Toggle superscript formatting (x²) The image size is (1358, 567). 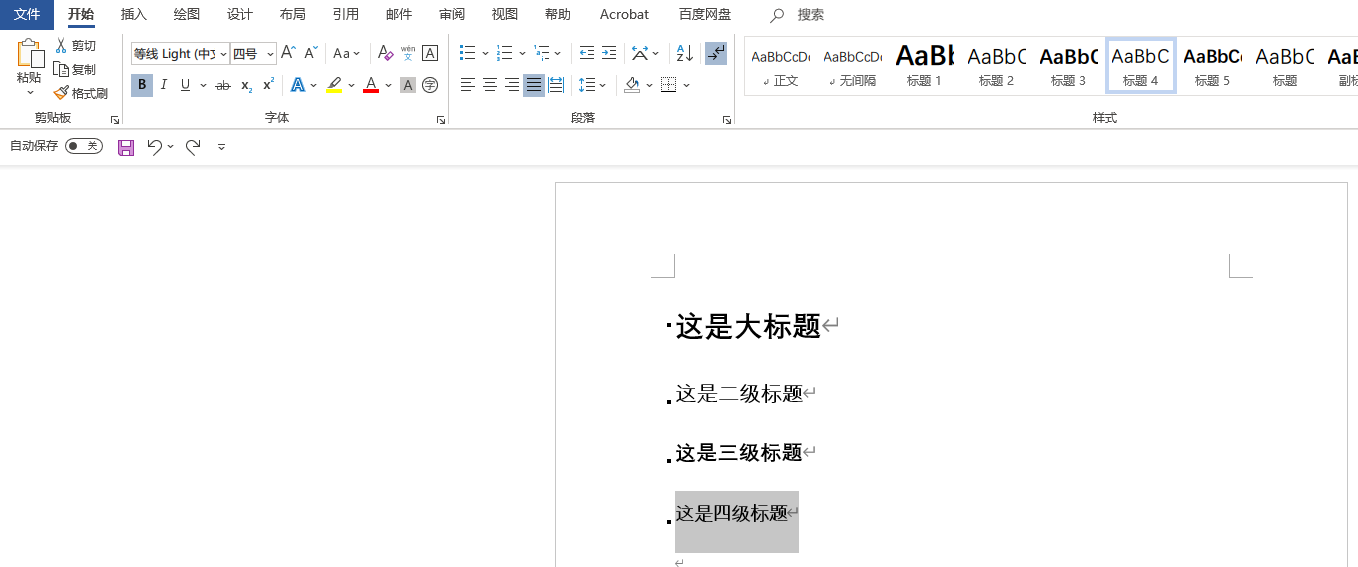pyautogui.click(x=268, y=85)
